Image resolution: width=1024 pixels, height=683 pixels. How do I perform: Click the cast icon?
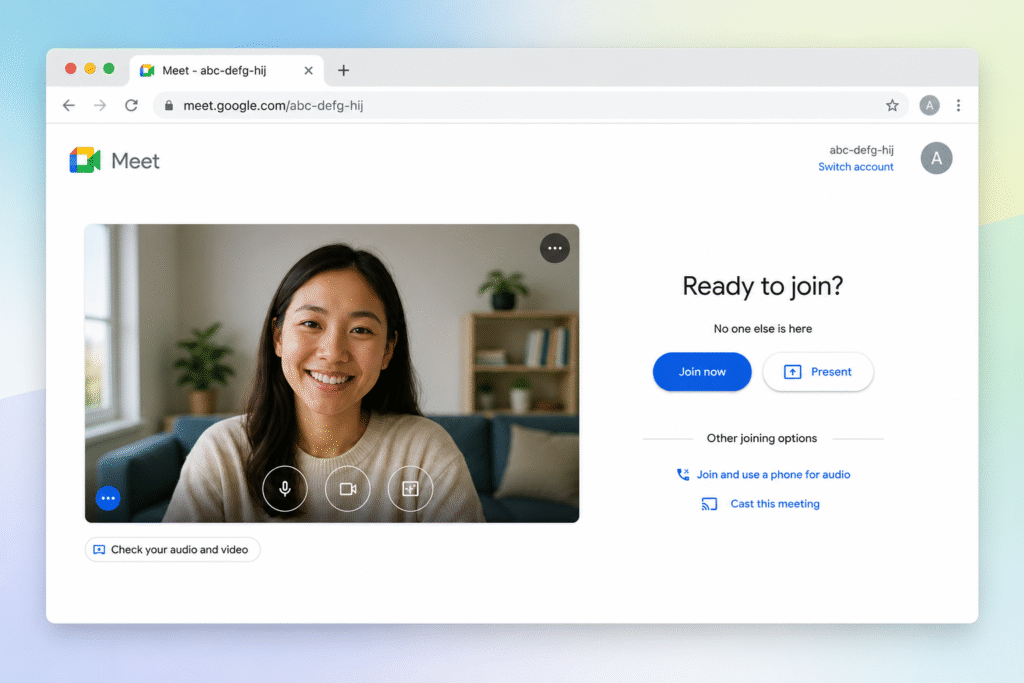pos(709,504)
